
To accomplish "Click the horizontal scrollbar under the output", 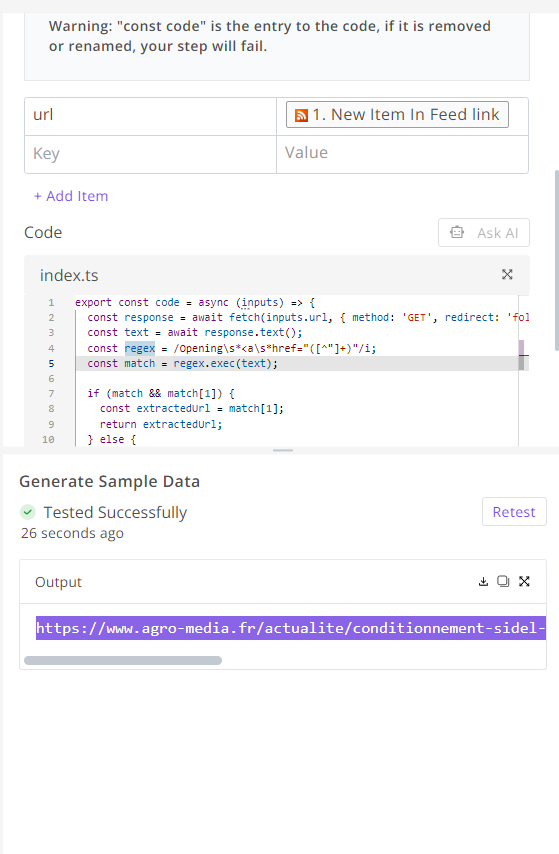I will click(123, 661).
